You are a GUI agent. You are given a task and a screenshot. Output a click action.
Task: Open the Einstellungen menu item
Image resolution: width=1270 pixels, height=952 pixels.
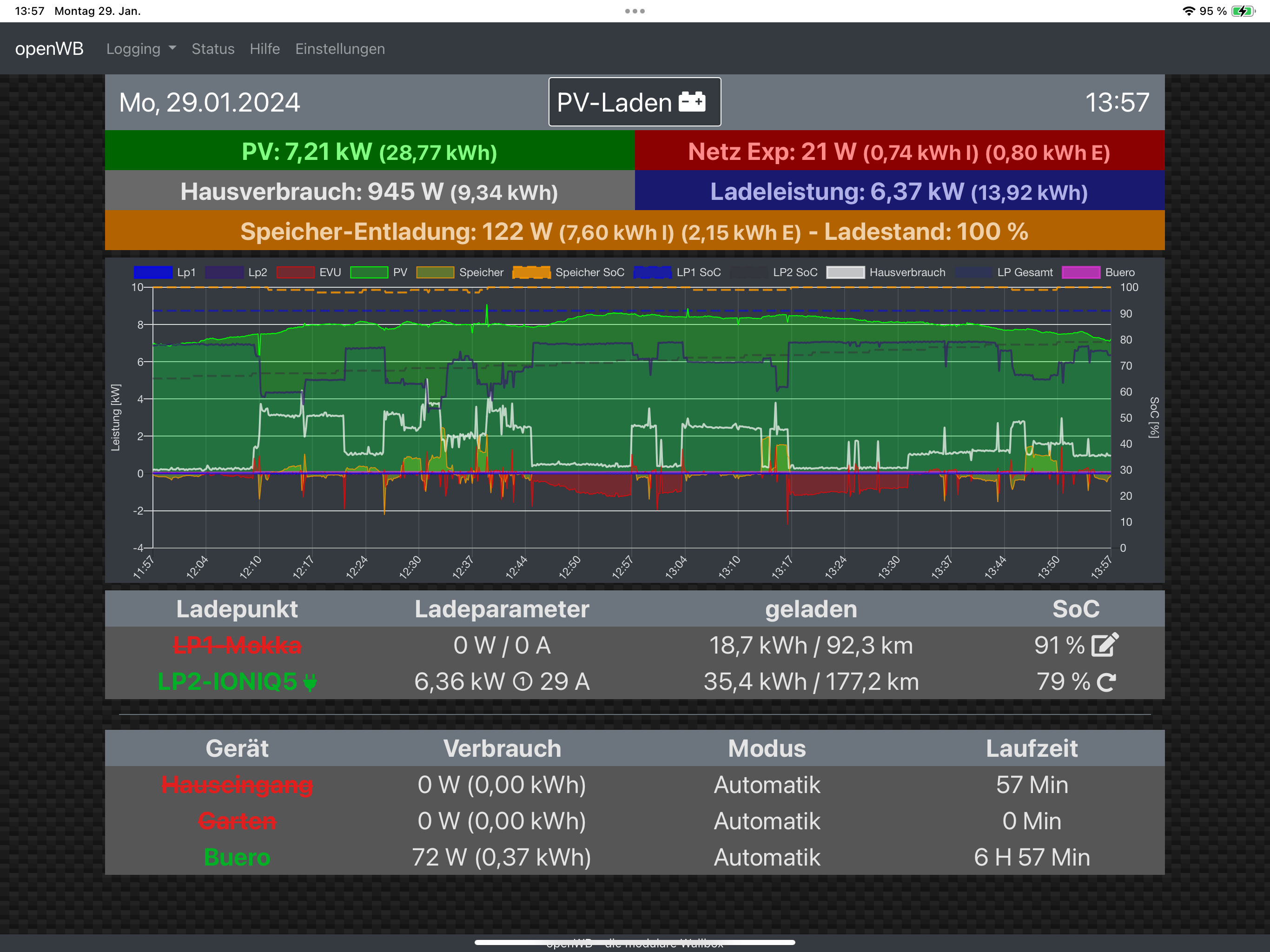point(340,49)
